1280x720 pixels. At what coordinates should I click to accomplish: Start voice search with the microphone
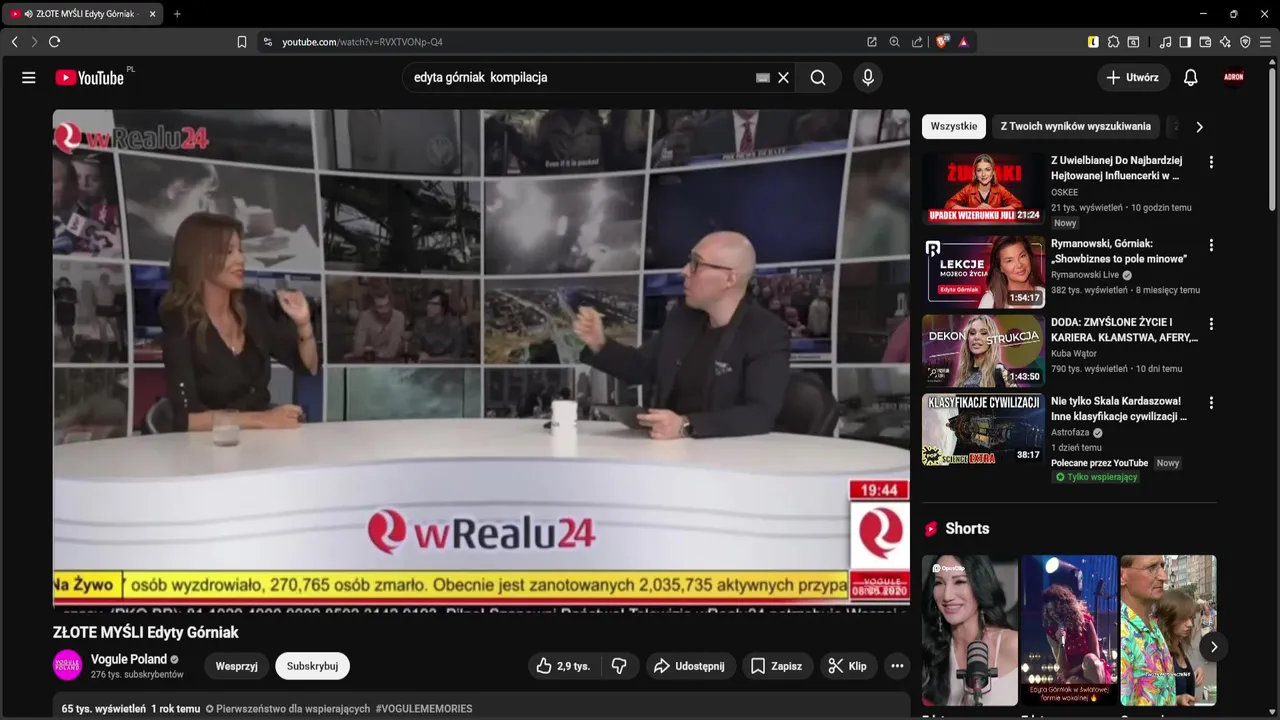point(867,78)
